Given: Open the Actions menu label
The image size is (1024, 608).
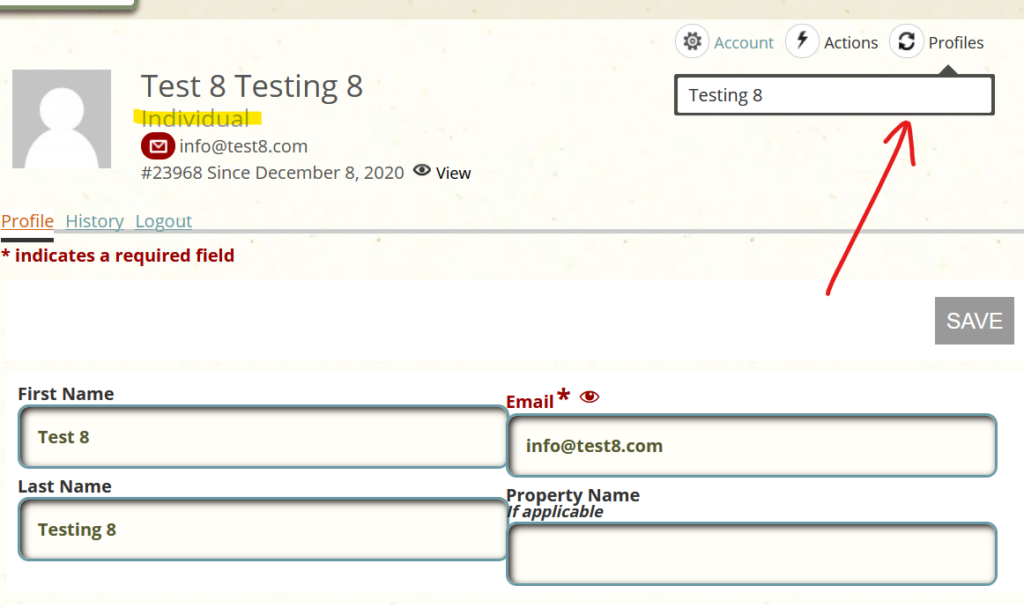Looking at the screenshot, I should click(851, 43).
